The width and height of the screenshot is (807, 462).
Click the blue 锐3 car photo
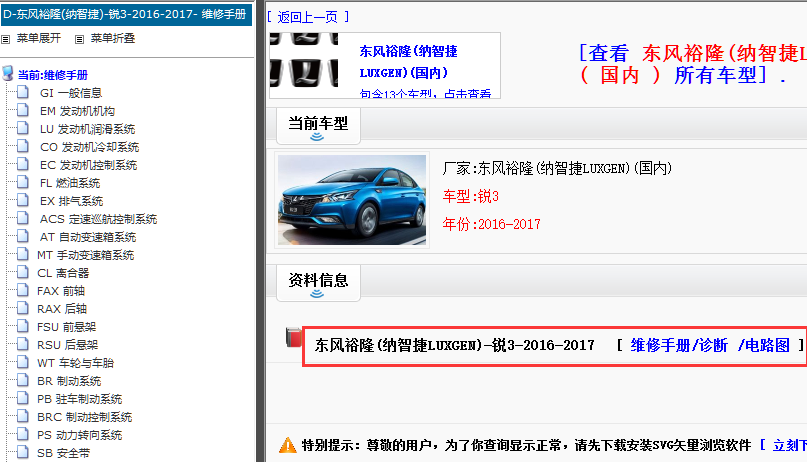352,200
